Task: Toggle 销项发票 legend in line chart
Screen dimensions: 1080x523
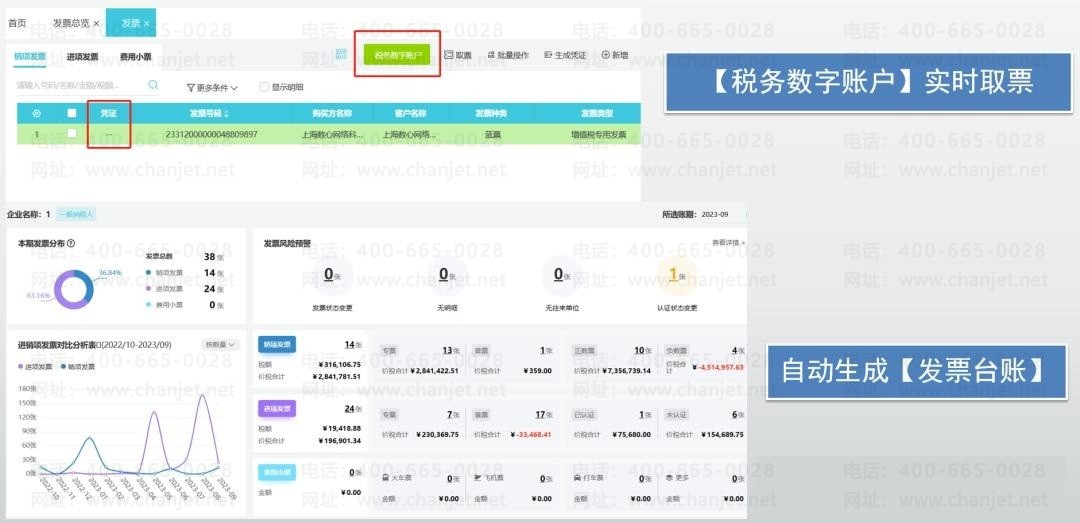Action: click(x=77, y=367)
